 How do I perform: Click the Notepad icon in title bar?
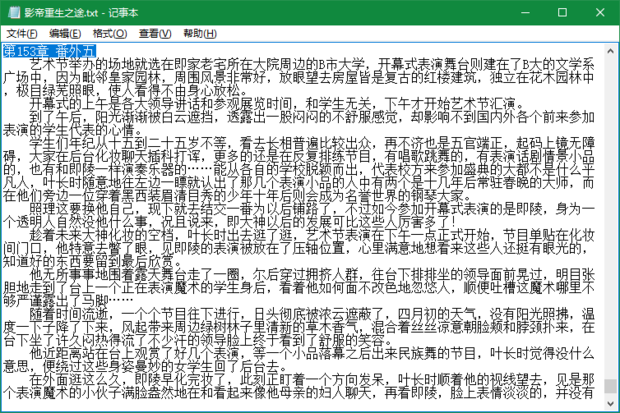(x=14, y=13)
